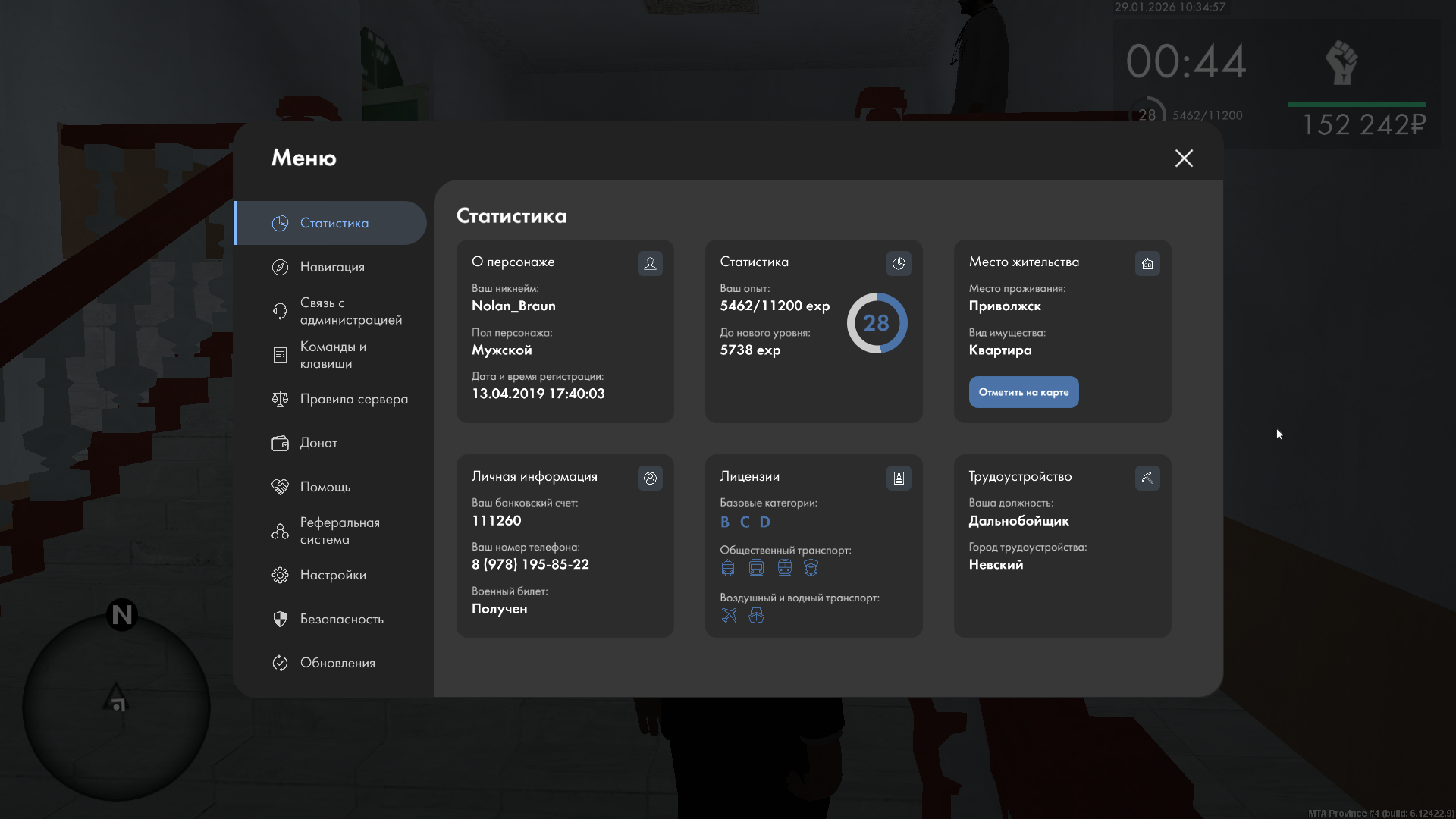Open the Навигация menu section

click(331, 267)
